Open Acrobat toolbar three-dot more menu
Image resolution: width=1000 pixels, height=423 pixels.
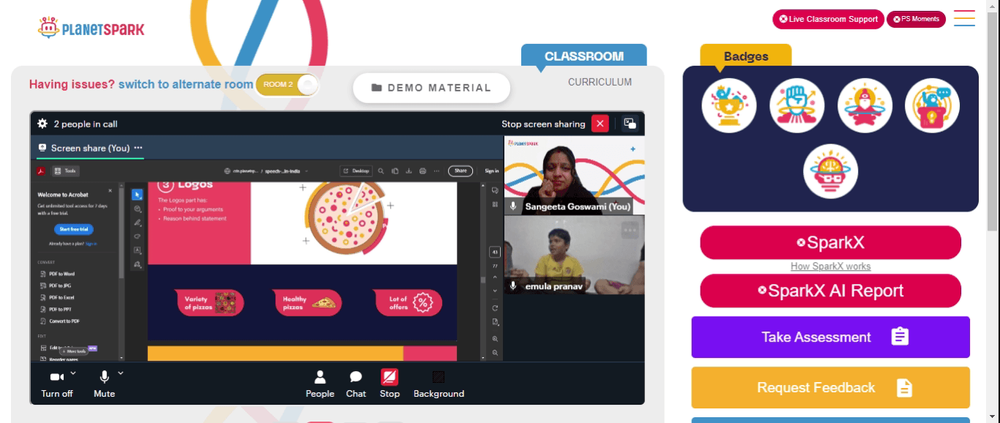click(437, 171)
